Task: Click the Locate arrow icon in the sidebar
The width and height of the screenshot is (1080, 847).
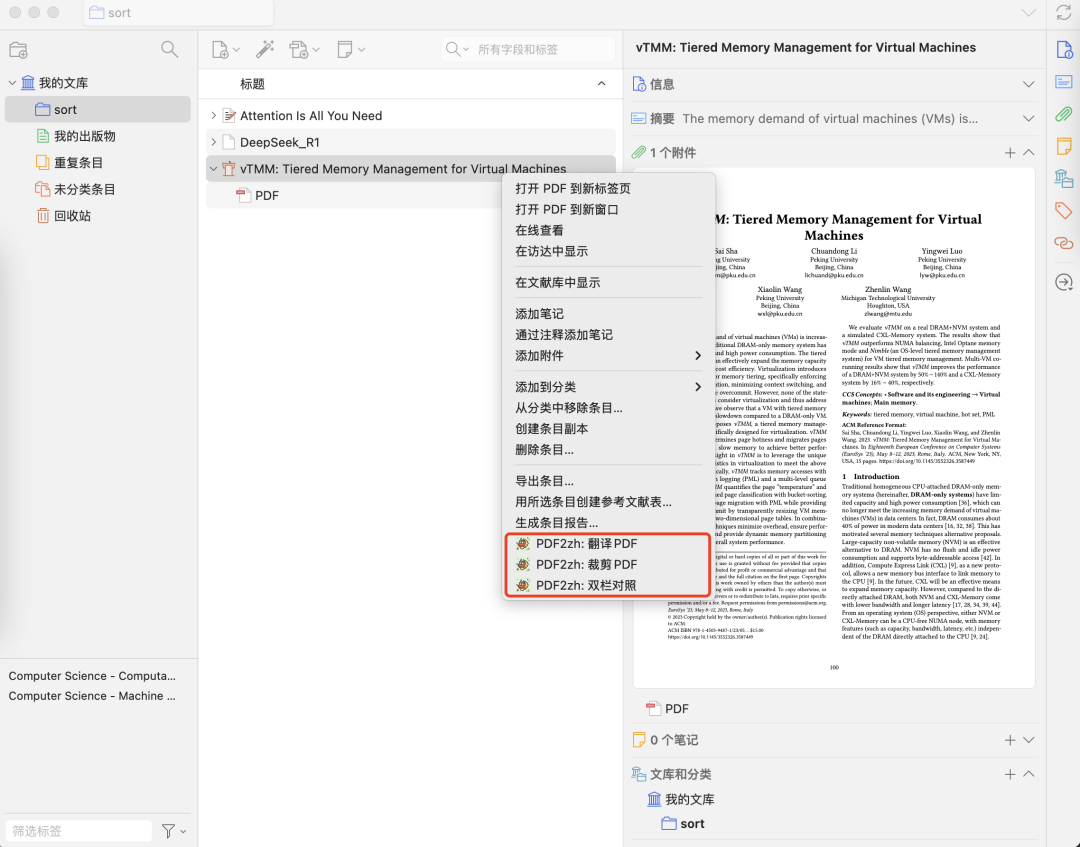Action: tap(1063, 282)
